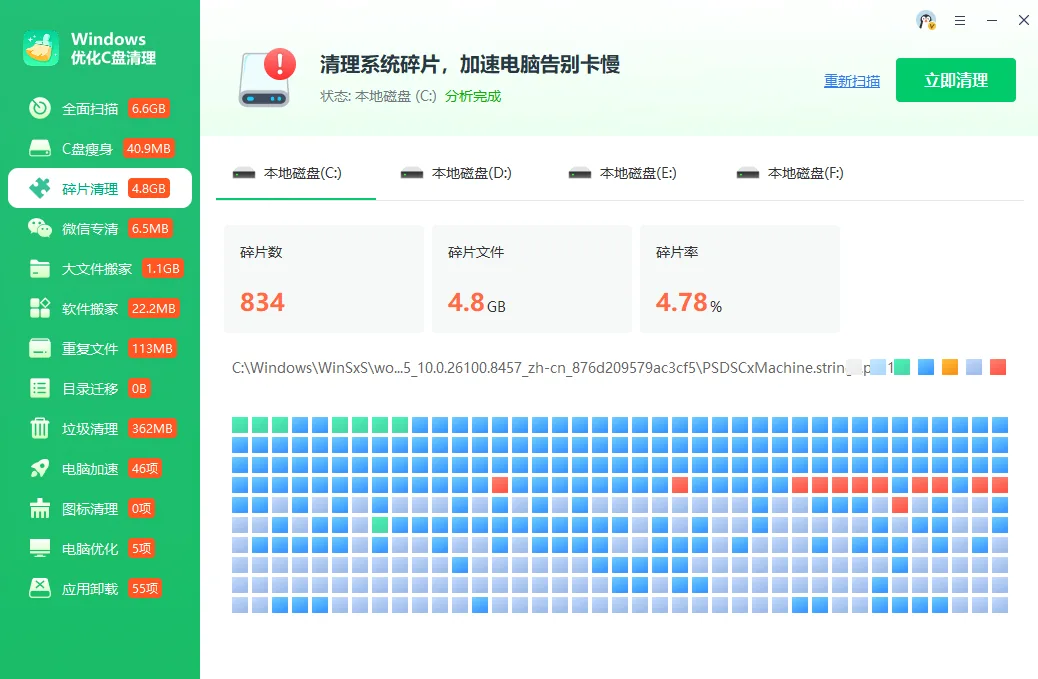This screenshot has height=679, width=1038.
Task: Click the 应用卸载 icon
Action: 40,588
